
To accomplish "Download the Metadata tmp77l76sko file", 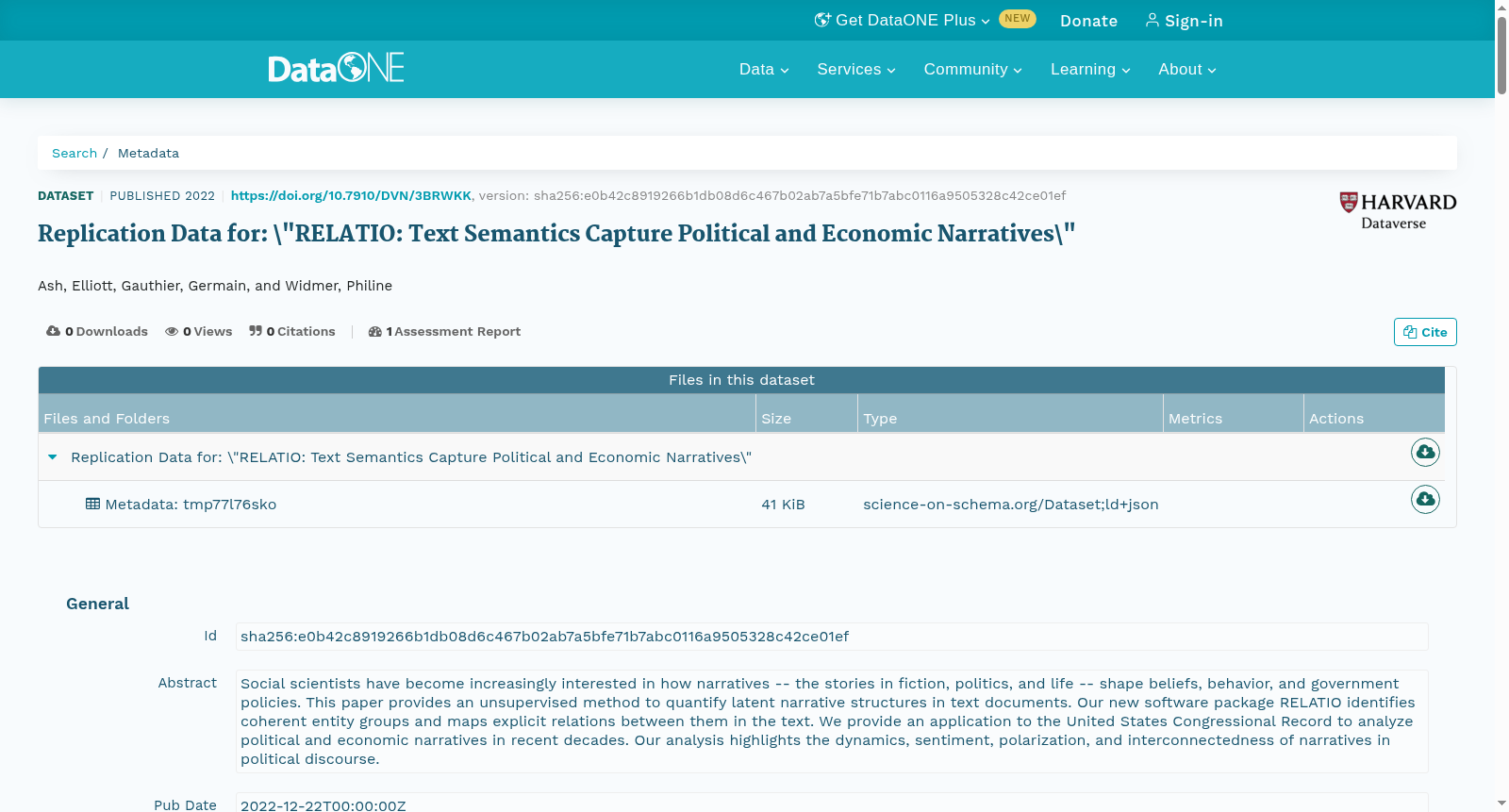I will coord(1425,499).
